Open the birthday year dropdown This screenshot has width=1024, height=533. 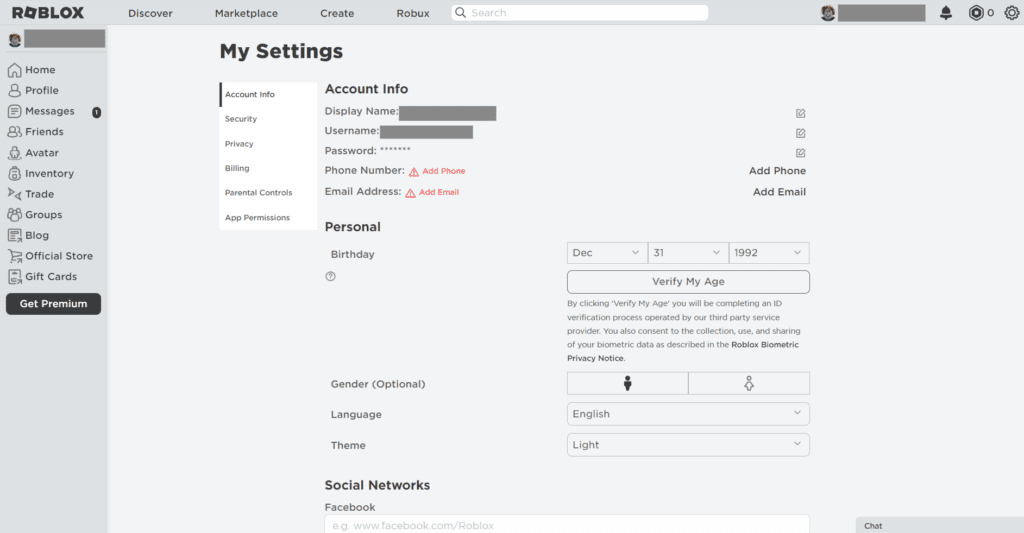[x=769, y=253]
